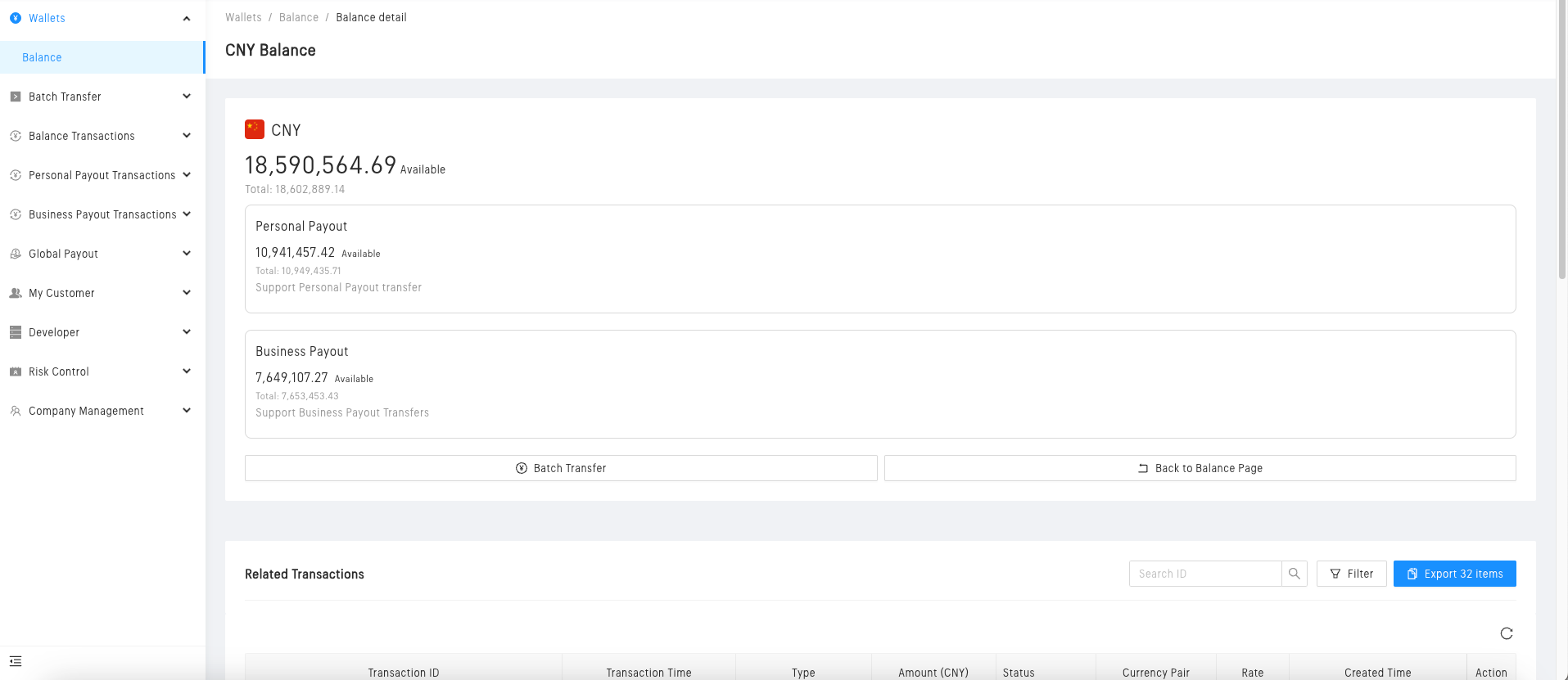
Task: Click the Business Payout card
Action: pos(880,384)
